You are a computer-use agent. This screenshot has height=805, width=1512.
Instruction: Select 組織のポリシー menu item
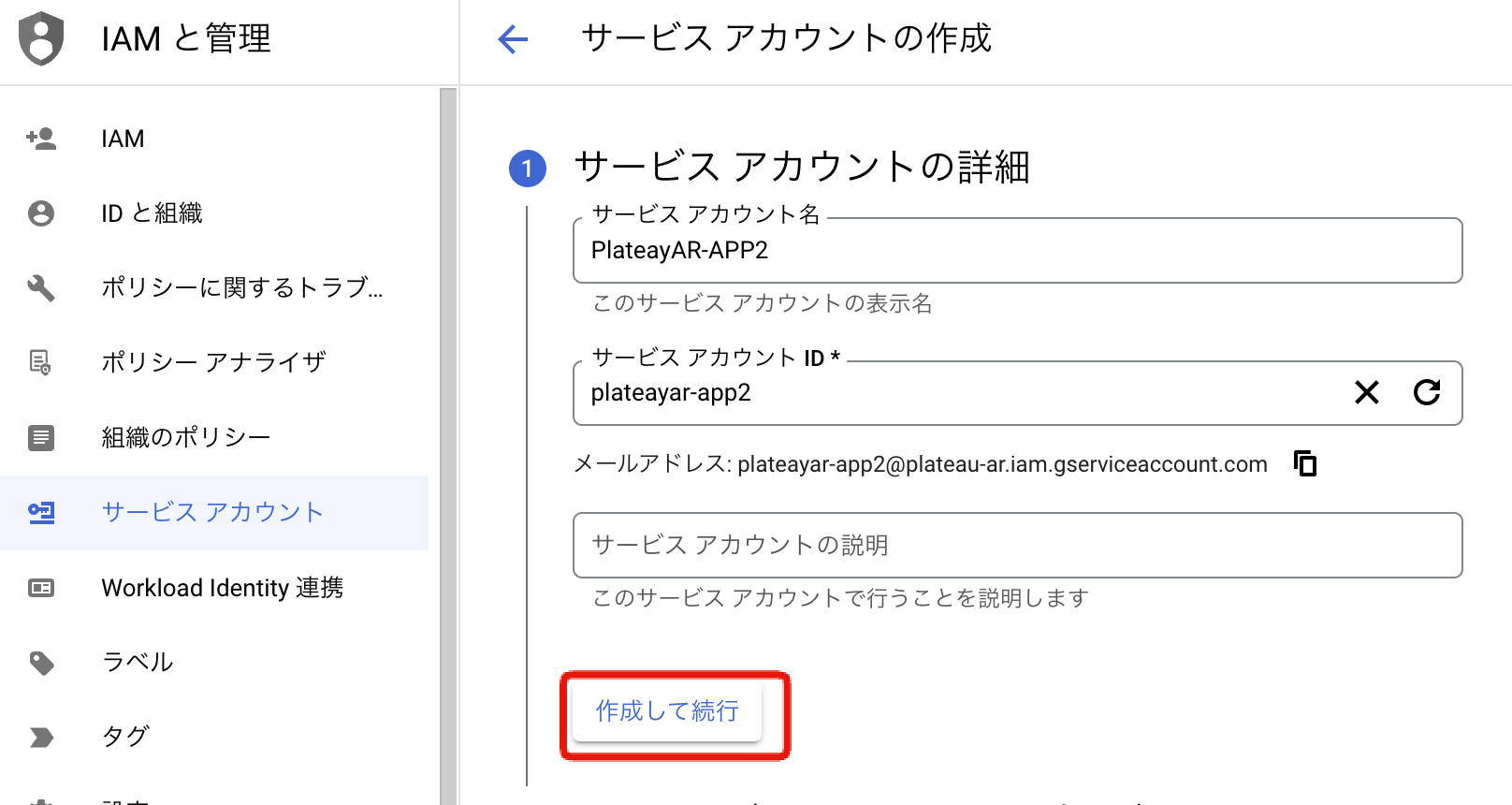click(x=185, y=437)
